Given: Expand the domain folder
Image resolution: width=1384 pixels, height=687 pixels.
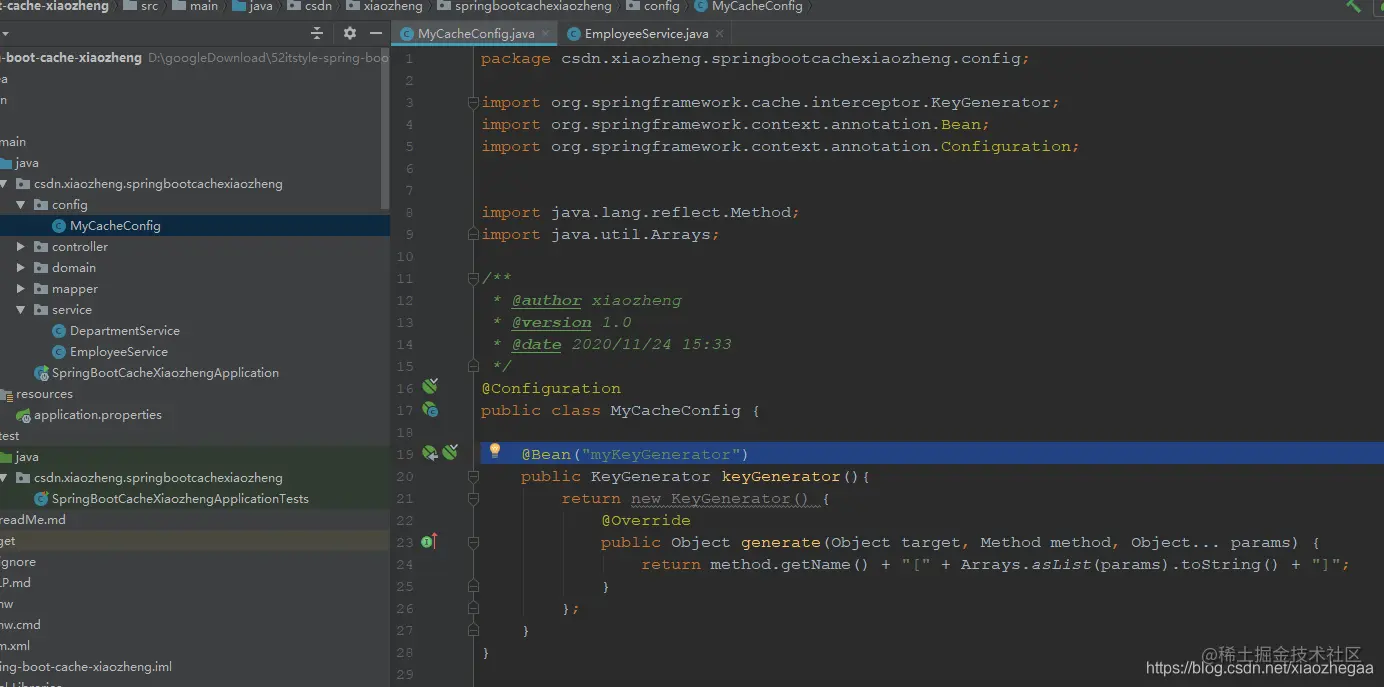Looking at the screenshot, I should (21, 267).
